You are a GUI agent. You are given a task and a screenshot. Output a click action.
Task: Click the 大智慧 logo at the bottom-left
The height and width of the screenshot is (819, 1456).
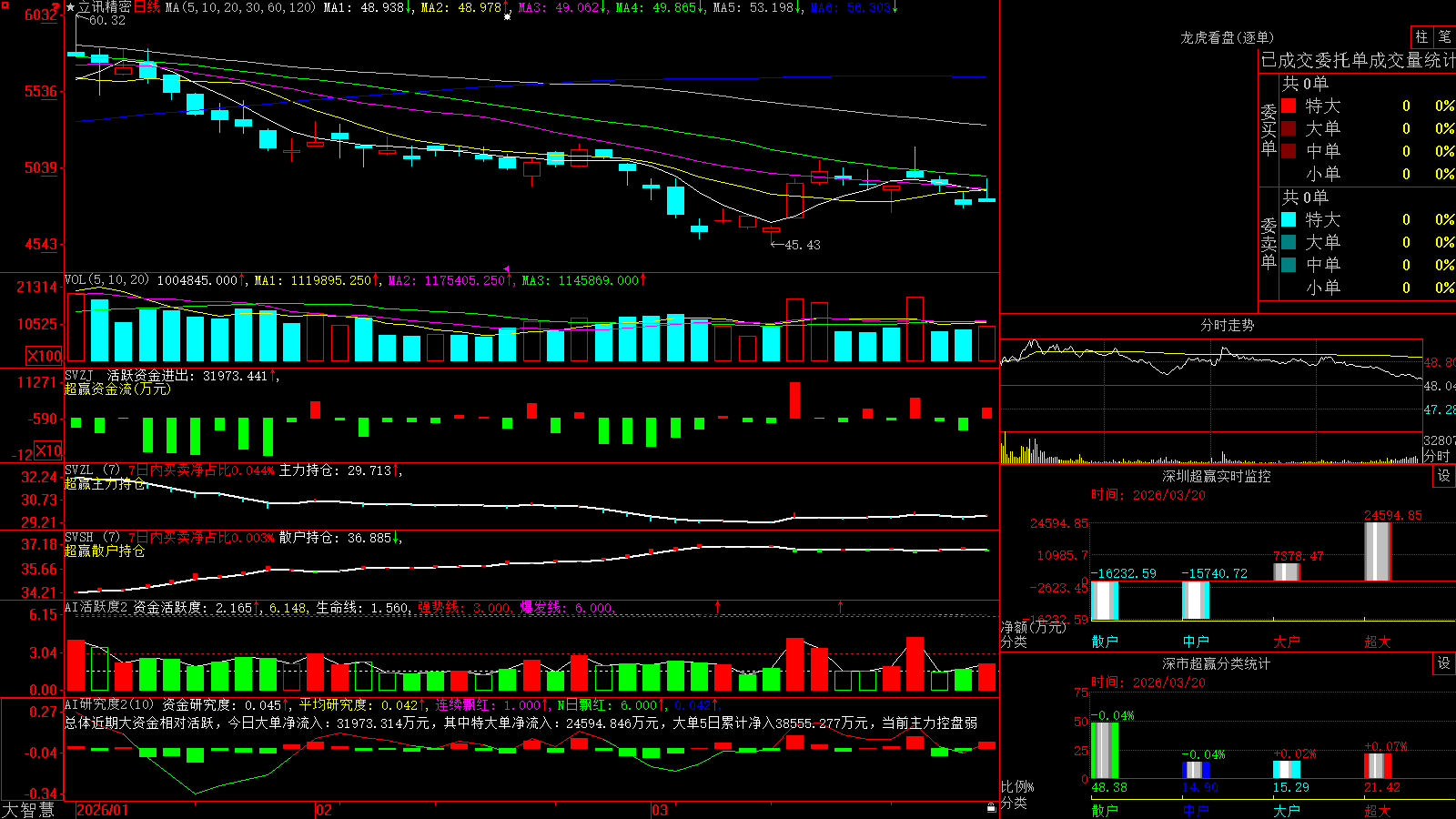pyautogui.click(x=28, y=810)
